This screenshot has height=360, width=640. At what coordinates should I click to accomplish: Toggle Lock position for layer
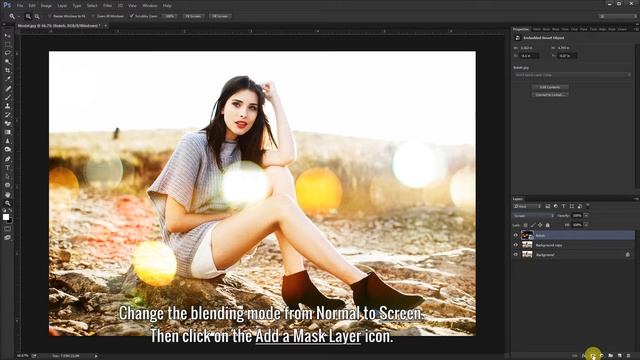(x=540, y=225)
